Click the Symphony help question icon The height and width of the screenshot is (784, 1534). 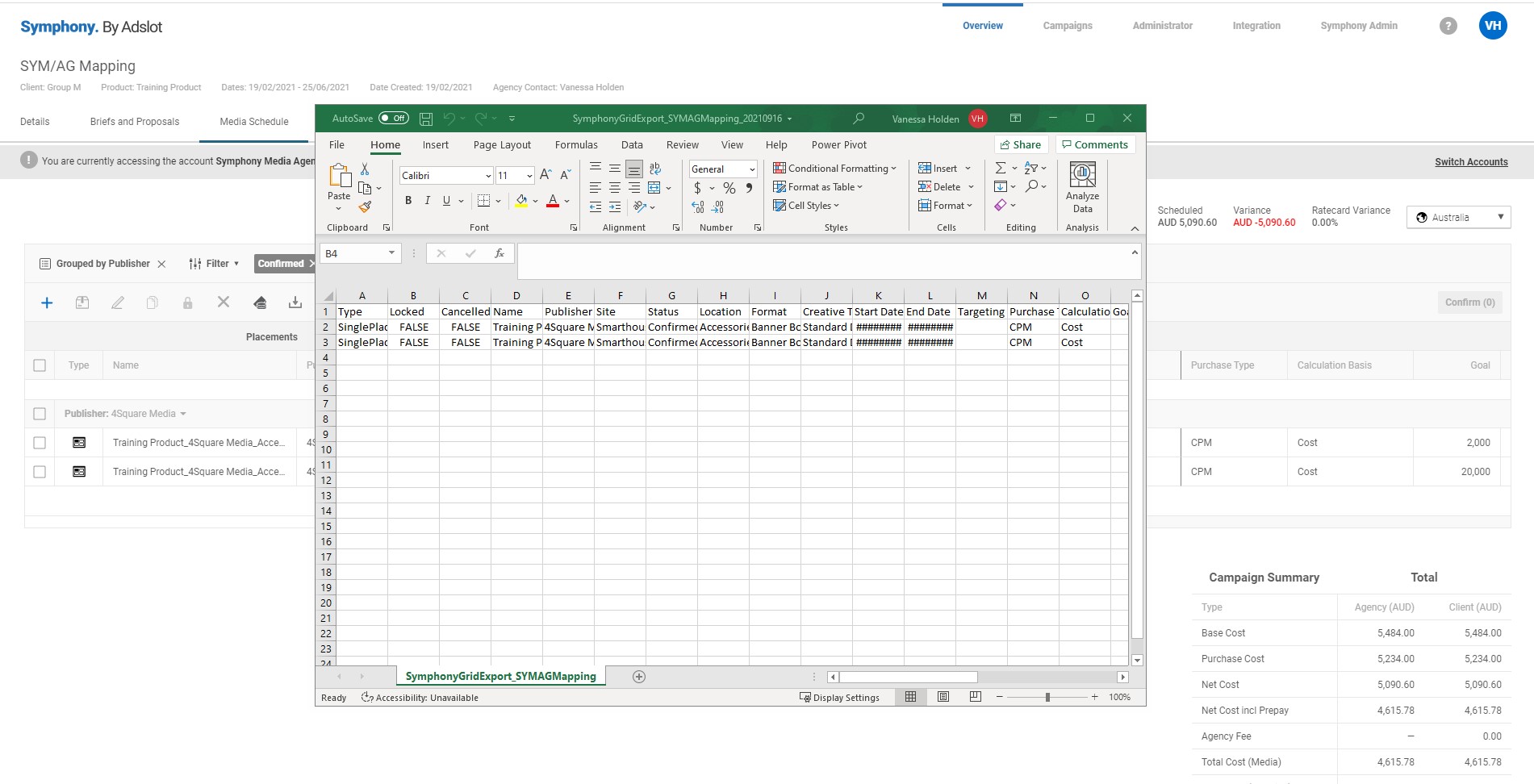pyautogui.click(x=1448, y=26)
